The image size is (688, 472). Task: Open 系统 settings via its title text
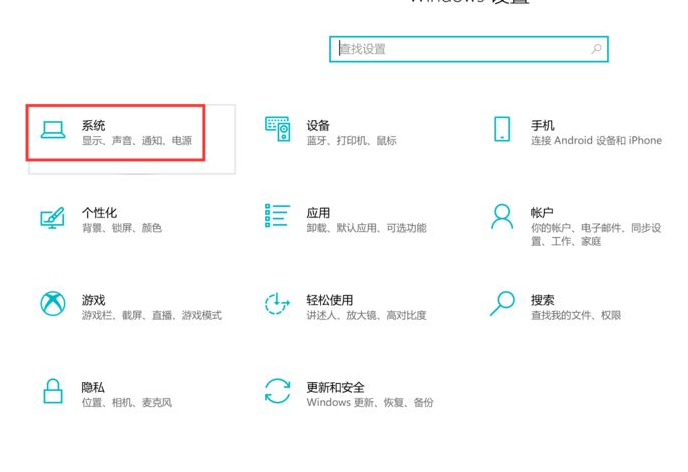pyautogui.click(x=94, y=125)
